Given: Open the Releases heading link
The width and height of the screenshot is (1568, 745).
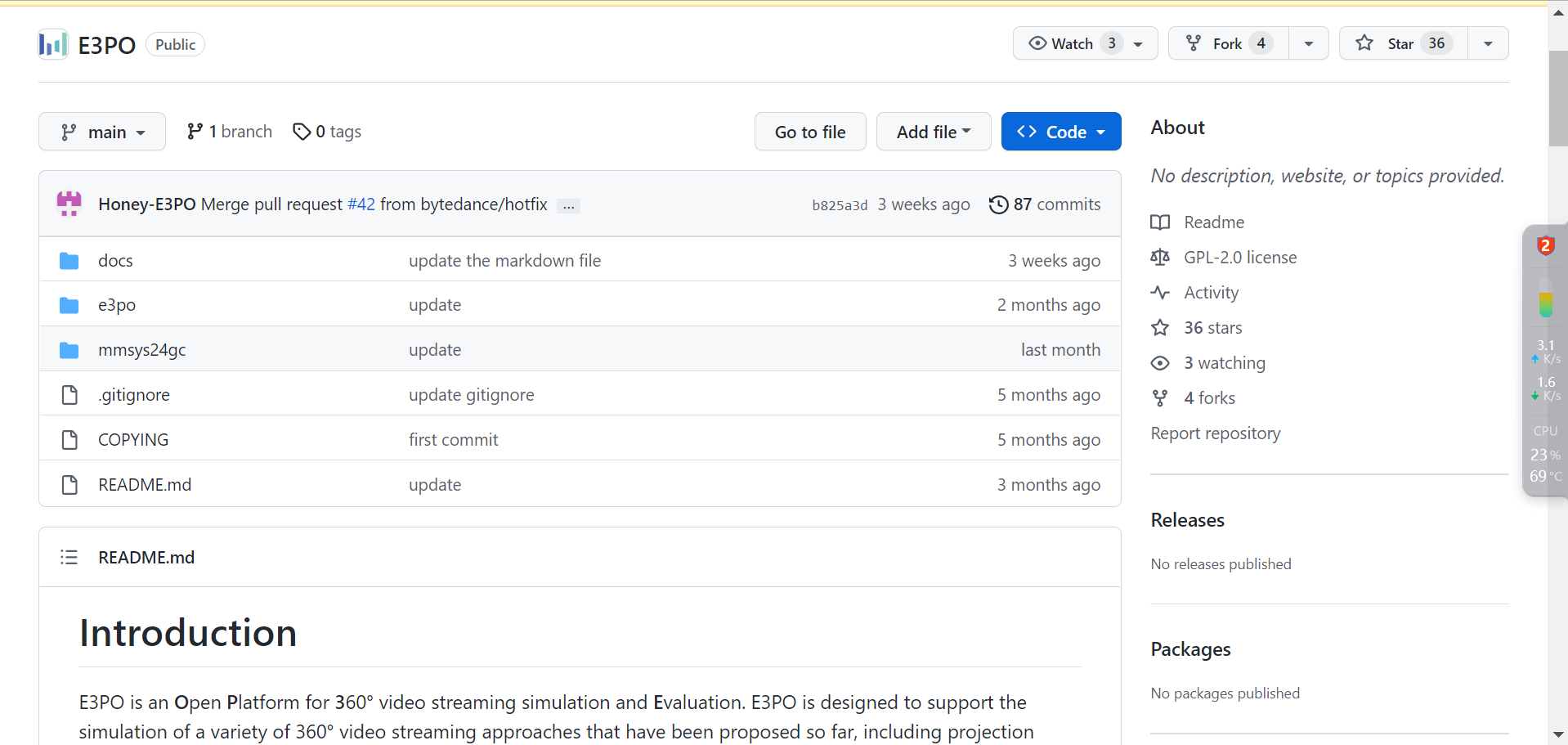Looking at the screenshot, I should [1188, 520].
